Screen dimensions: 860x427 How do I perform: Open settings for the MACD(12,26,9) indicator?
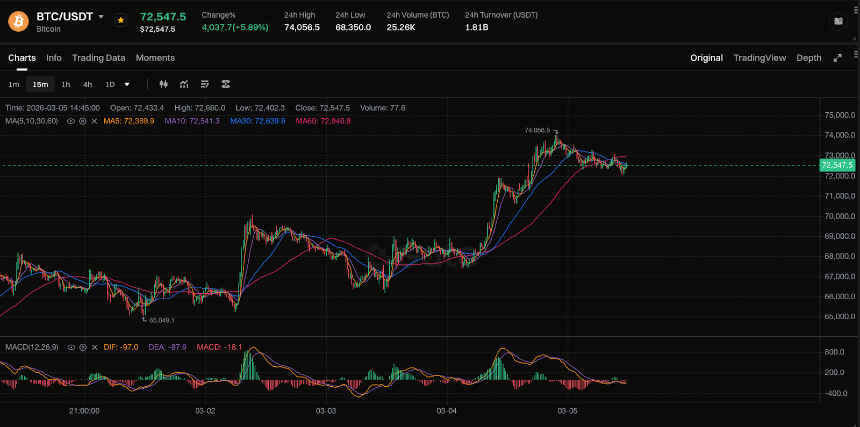pyautogui.click(x=82, y=348)
